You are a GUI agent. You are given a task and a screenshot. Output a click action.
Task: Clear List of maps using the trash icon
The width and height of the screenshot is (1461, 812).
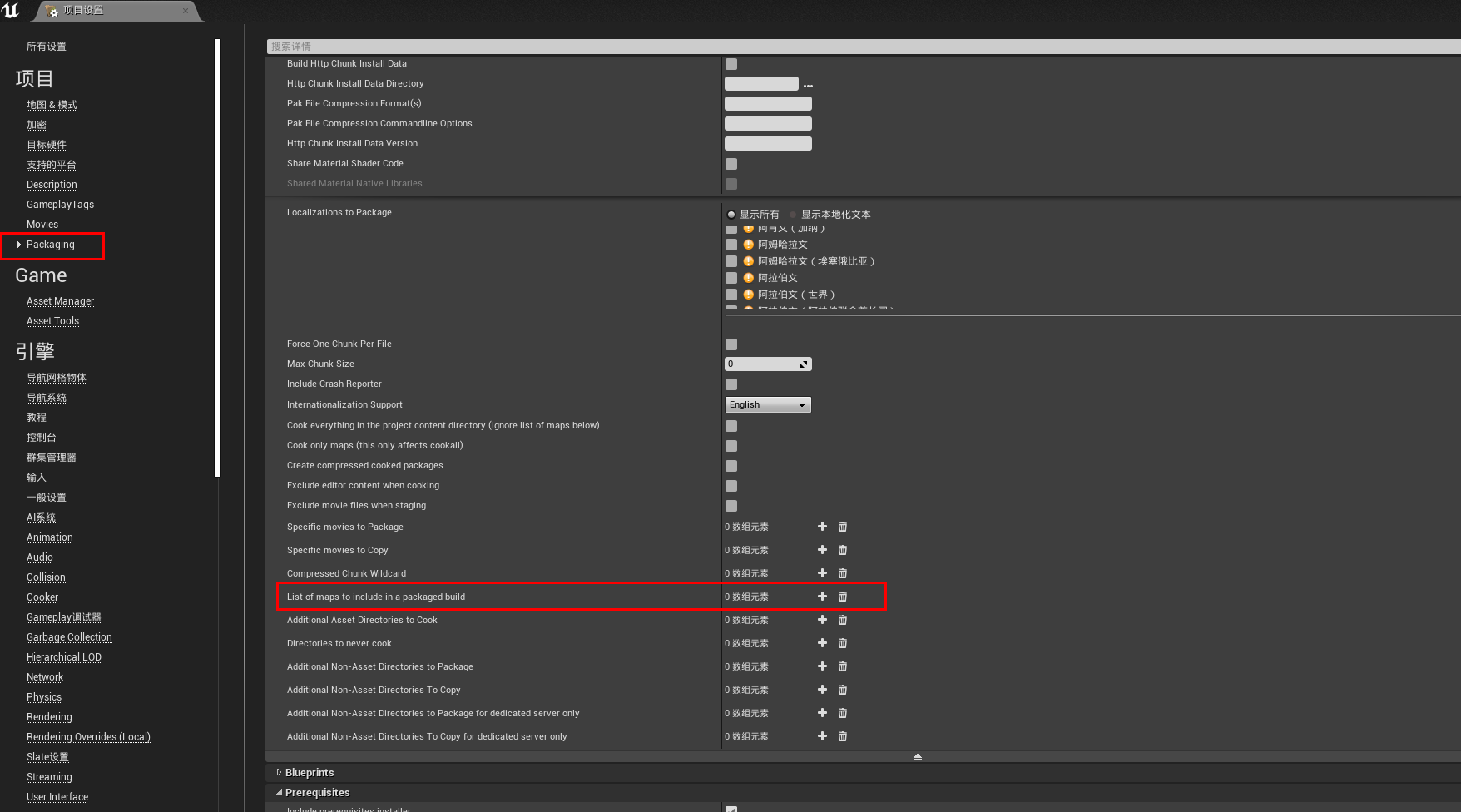(x=842, y=597)
